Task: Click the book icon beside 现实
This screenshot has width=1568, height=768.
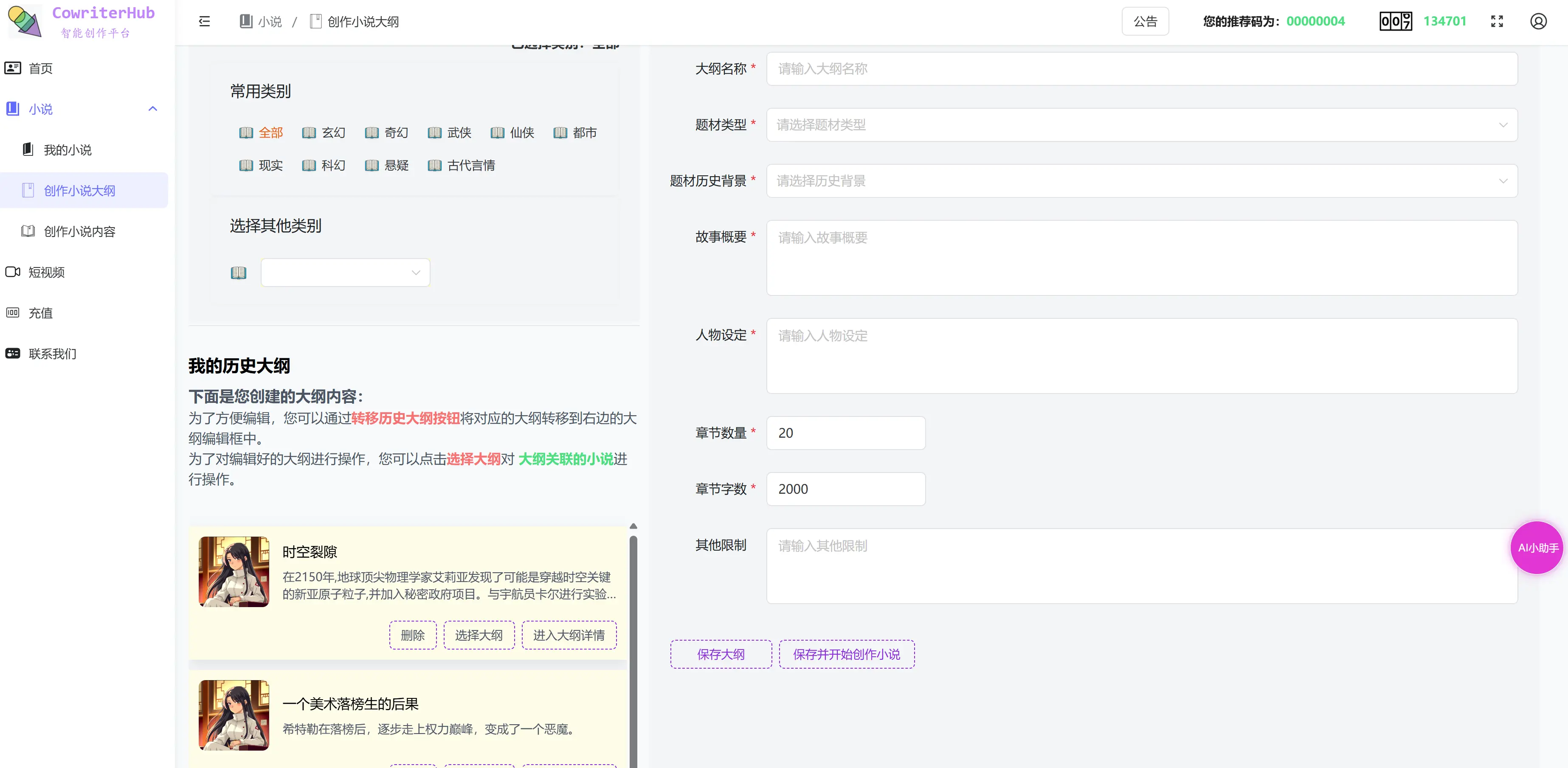Action: coord(246,166)
